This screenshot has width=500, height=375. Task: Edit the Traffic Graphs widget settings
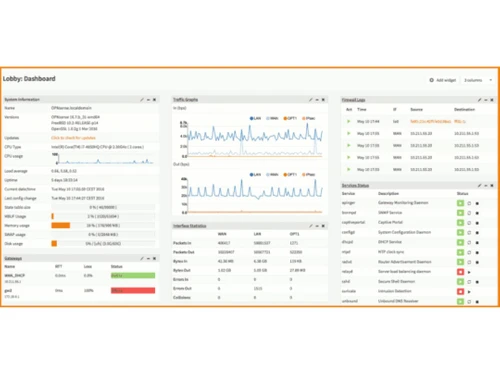311,100
